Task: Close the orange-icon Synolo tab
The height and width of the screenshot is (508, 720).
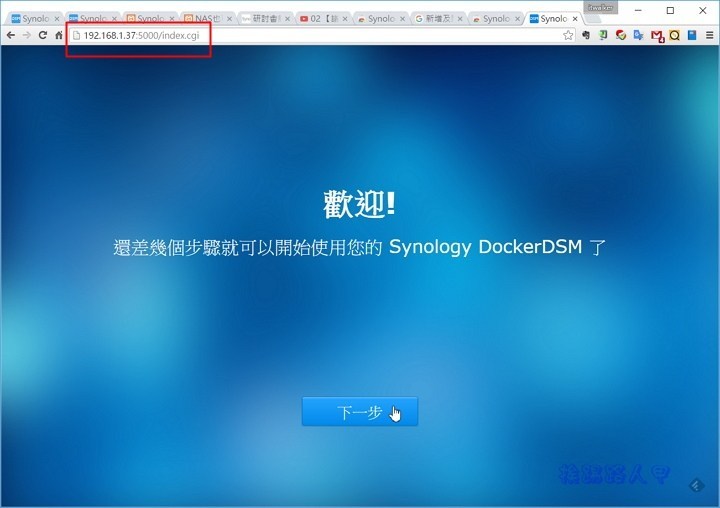Action: coord(172,19)
